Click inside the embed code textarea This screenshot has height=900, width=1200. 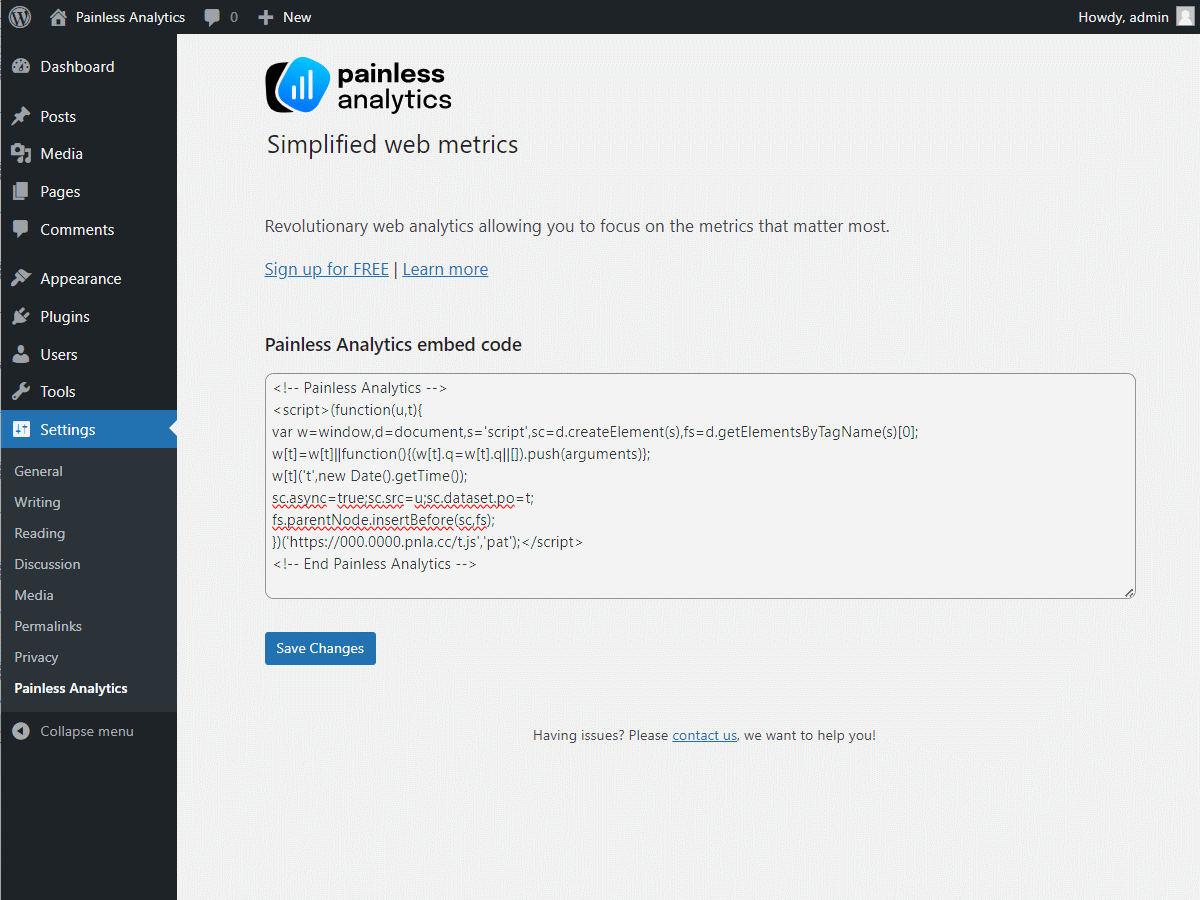[x=700, y=487]
